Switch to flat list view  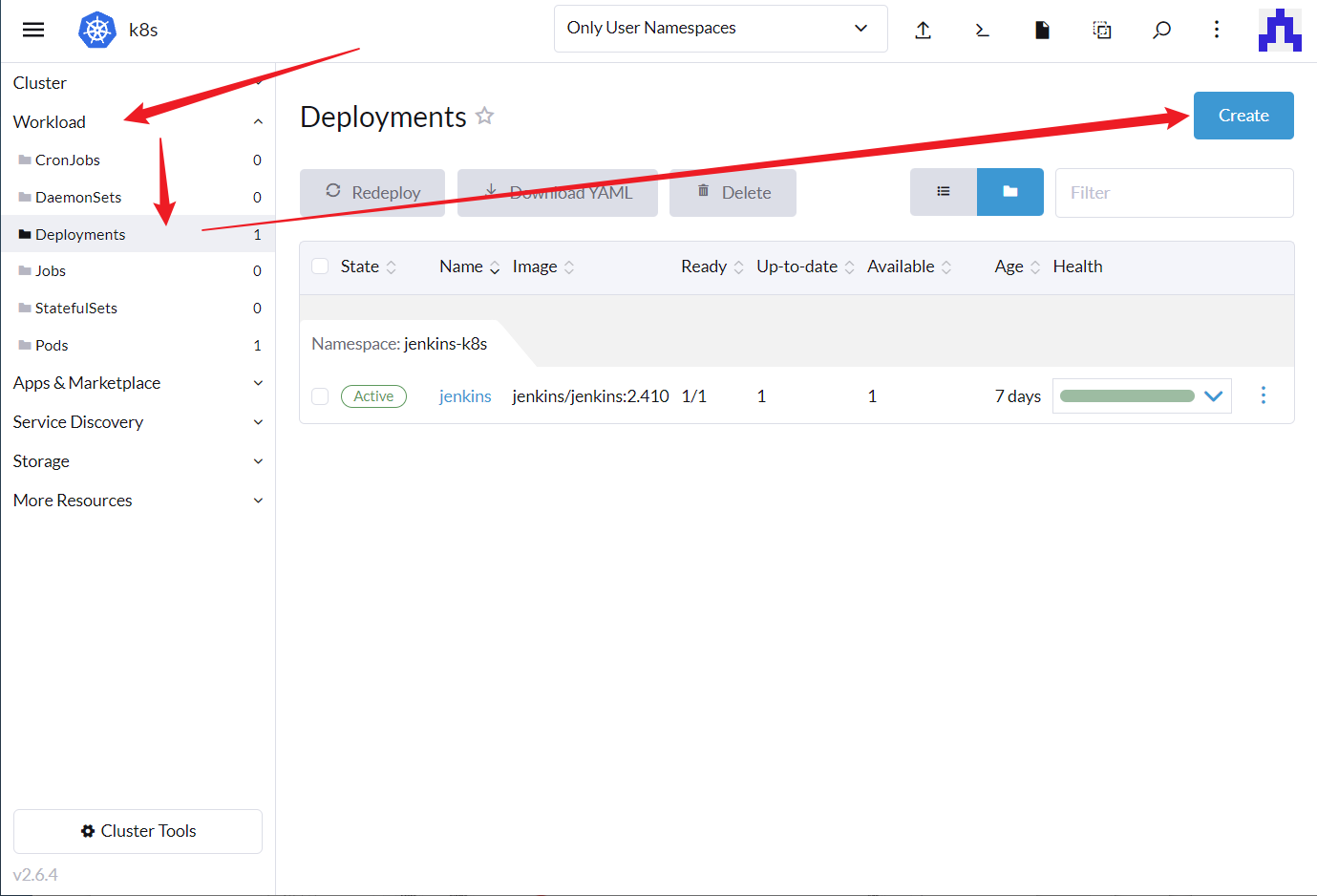[x=944, y=192]
